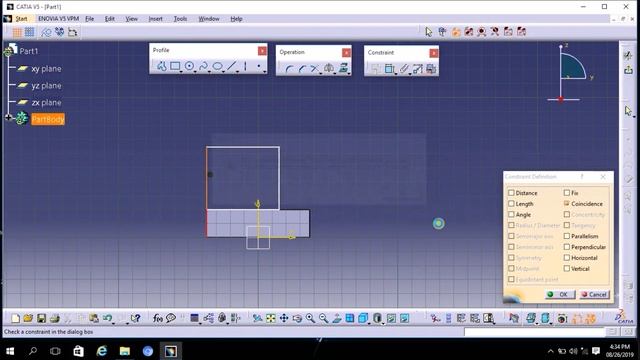The width and height of the screenshot is (640, 360).
Task: Select the Axis tool in Profile toolbar
Action: [x=245, y=66]
